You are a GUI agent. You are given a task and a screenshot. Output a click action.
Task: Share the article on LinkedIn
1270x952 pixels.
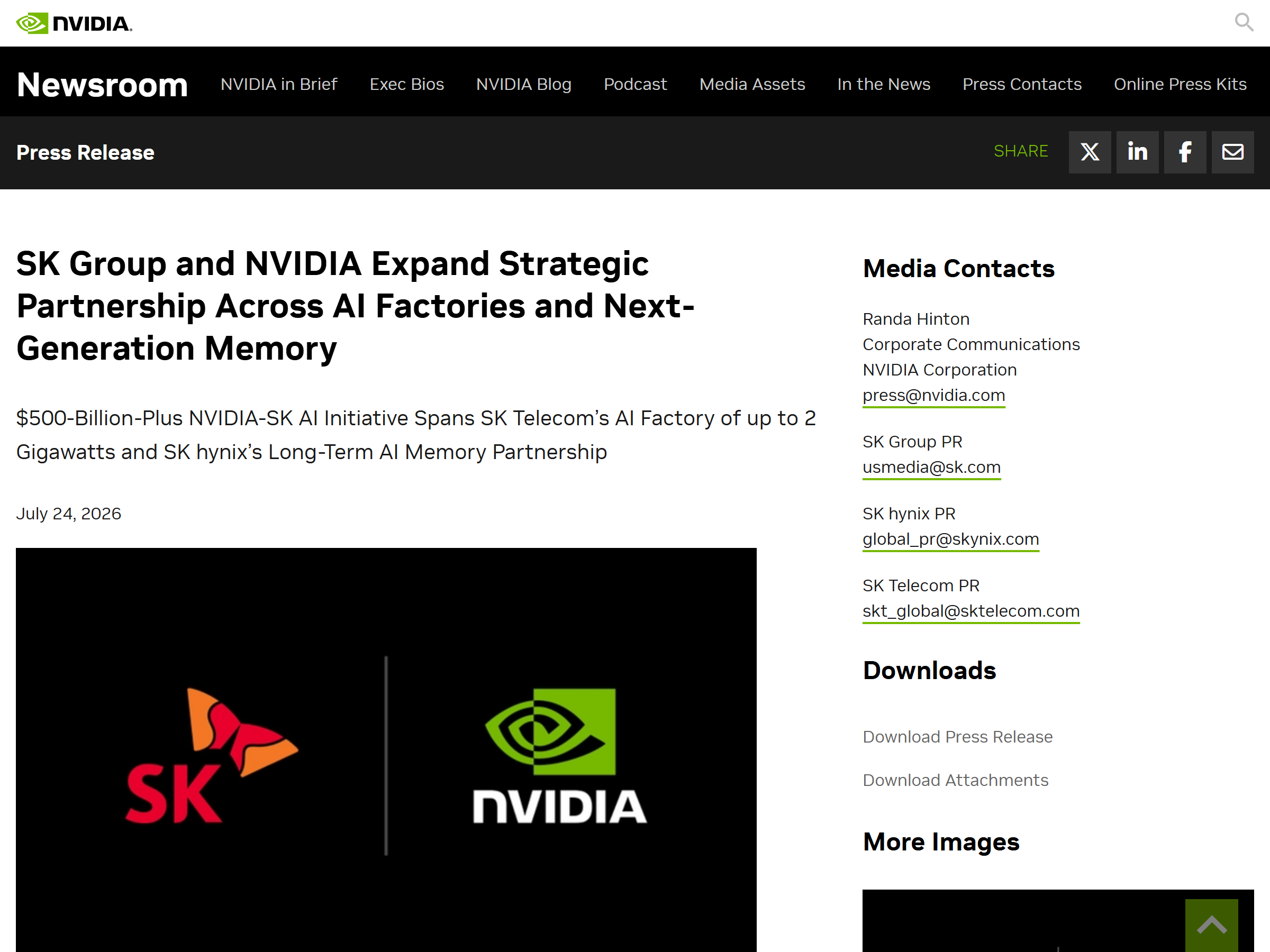[1137, 152]
